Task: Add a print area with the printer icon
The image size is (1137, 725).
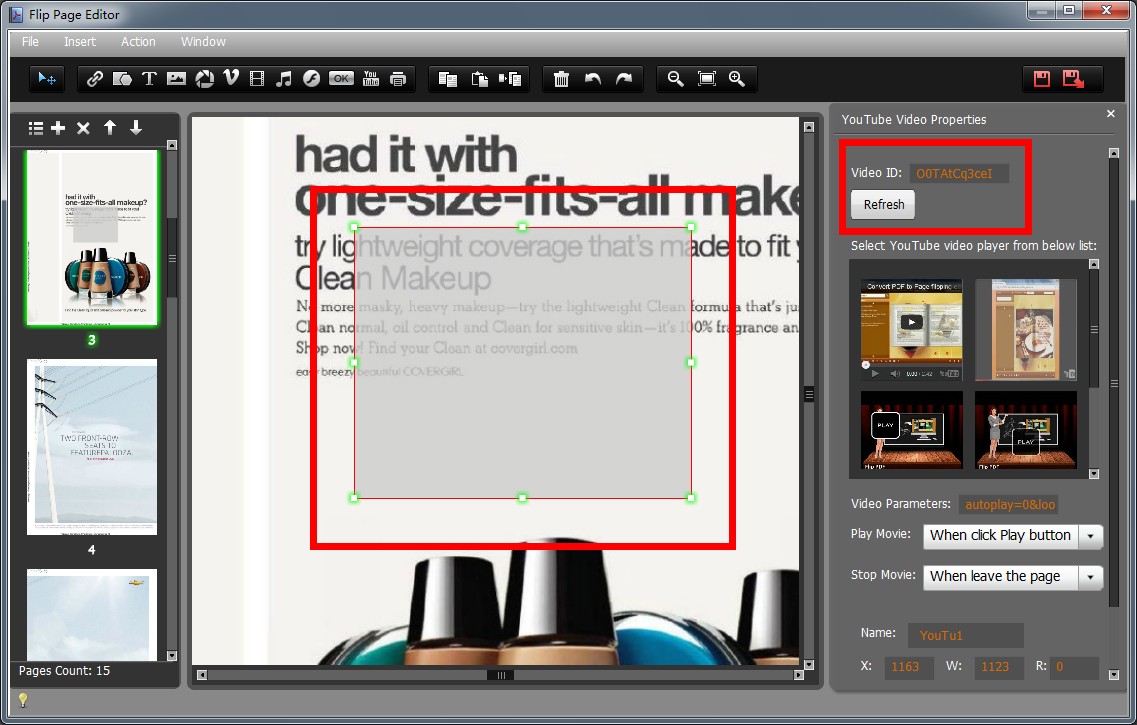Action: pyautogui.click(x=397, y=79)
